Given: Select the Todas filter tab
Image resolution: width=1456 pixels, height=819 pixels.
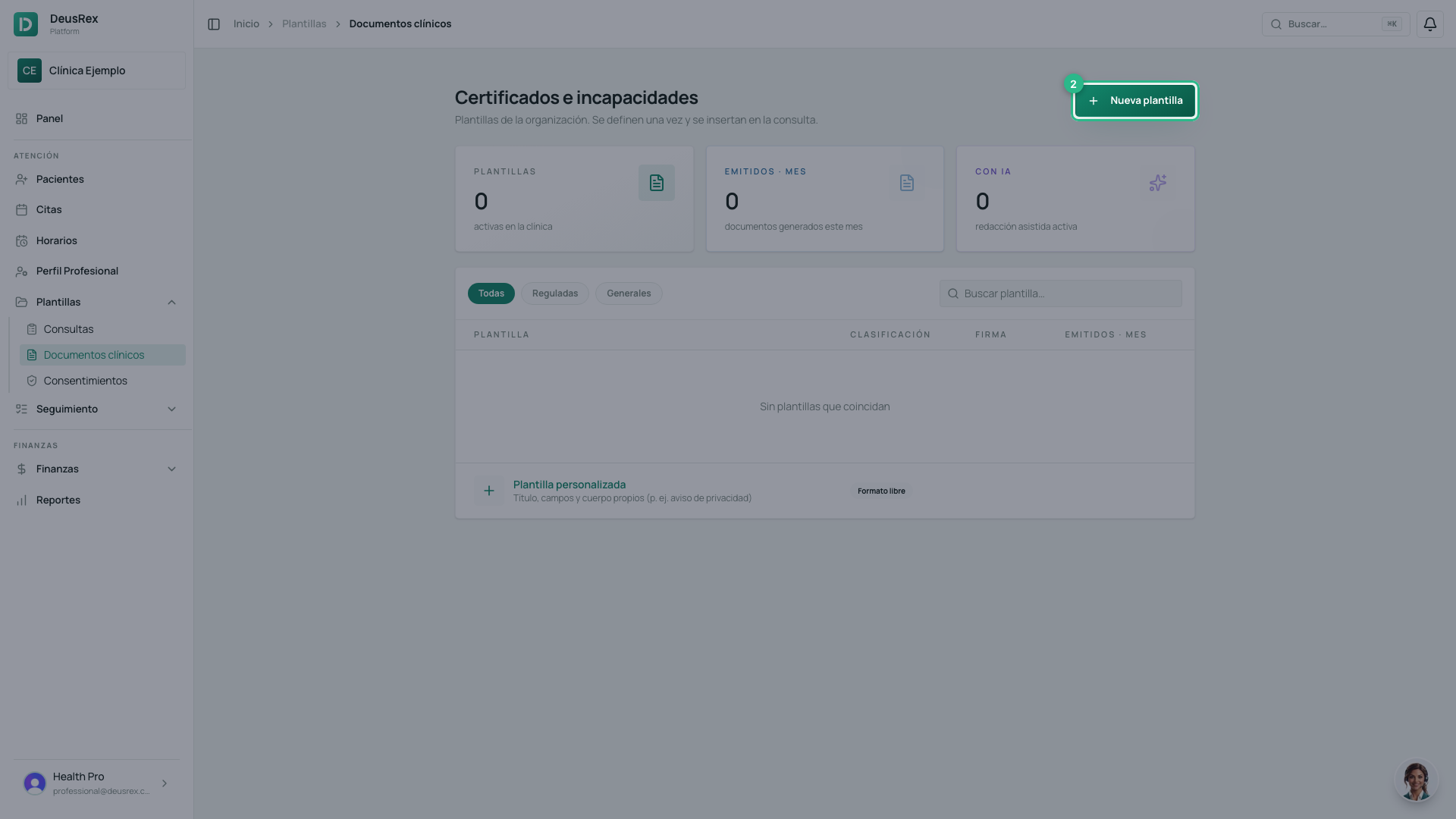Looking at the screenshot, I should coord(491,293).
